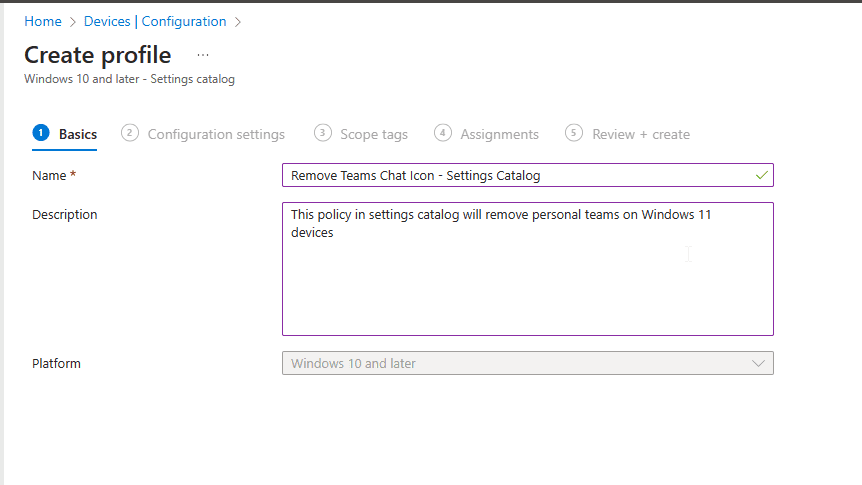The height and width of the screenshot is (485, 862).
Task: Open the ellipsis menu beside Create profile
Action: click(x=203, y=55)
